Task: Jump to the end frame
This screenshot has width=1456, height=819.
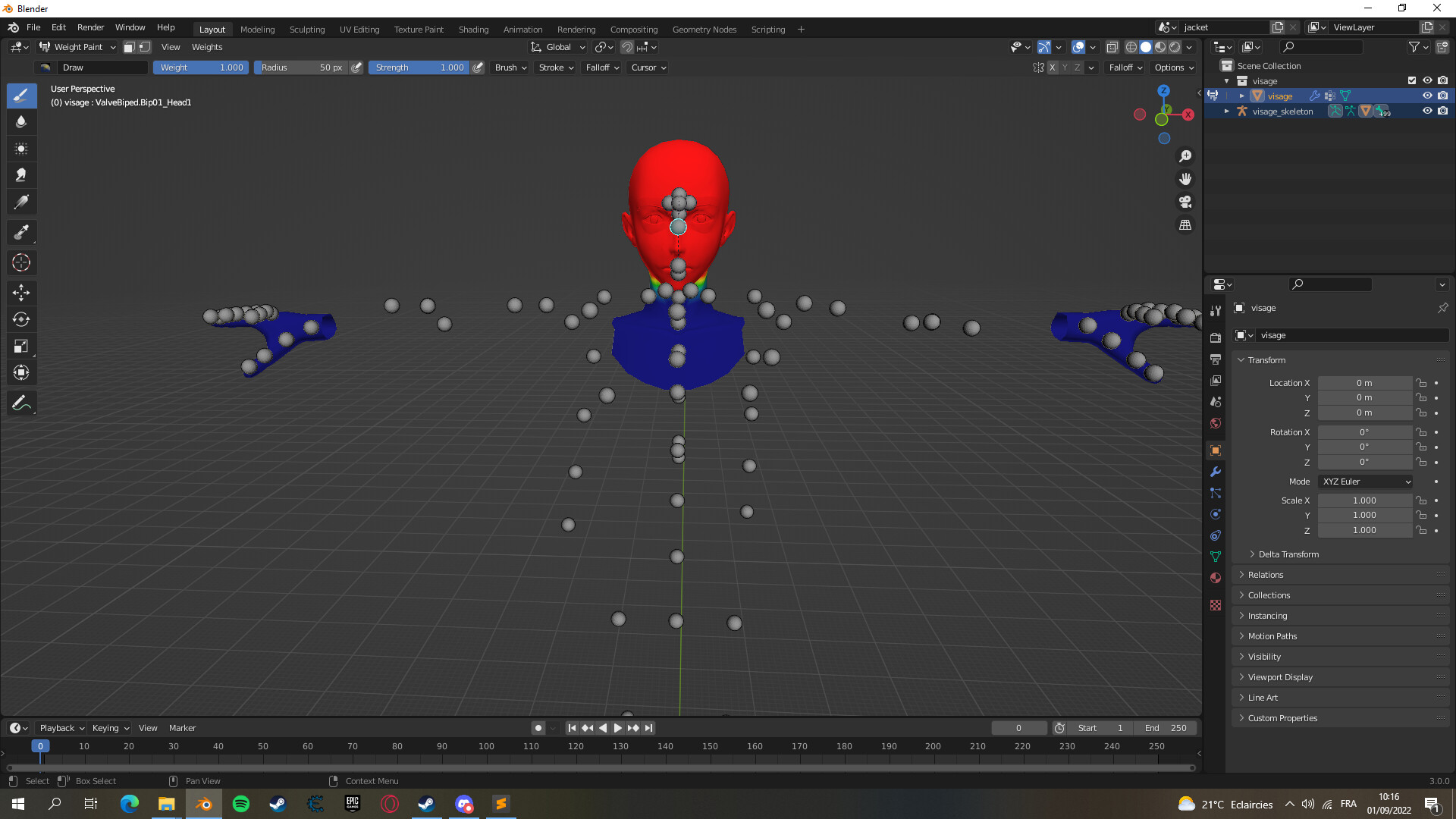Action: point(649,728)
